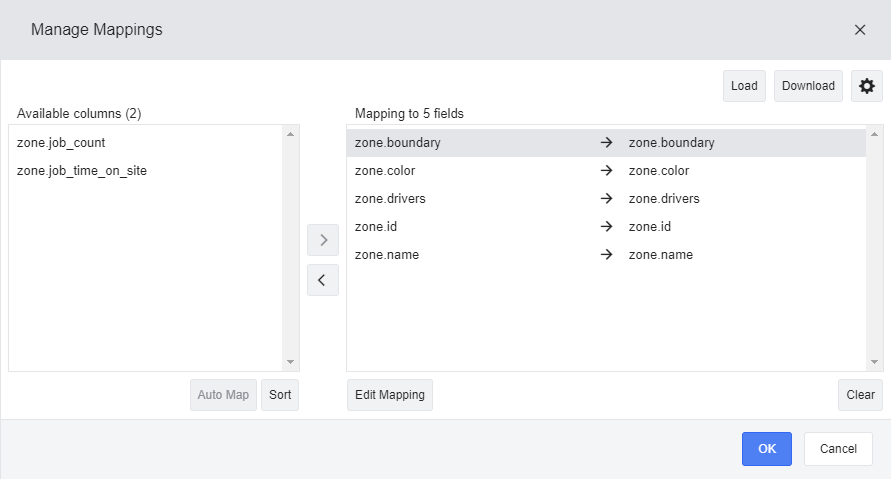Open the gear settings icon
The height and width of the screenshot is (479, 891).
coord(867,86)
